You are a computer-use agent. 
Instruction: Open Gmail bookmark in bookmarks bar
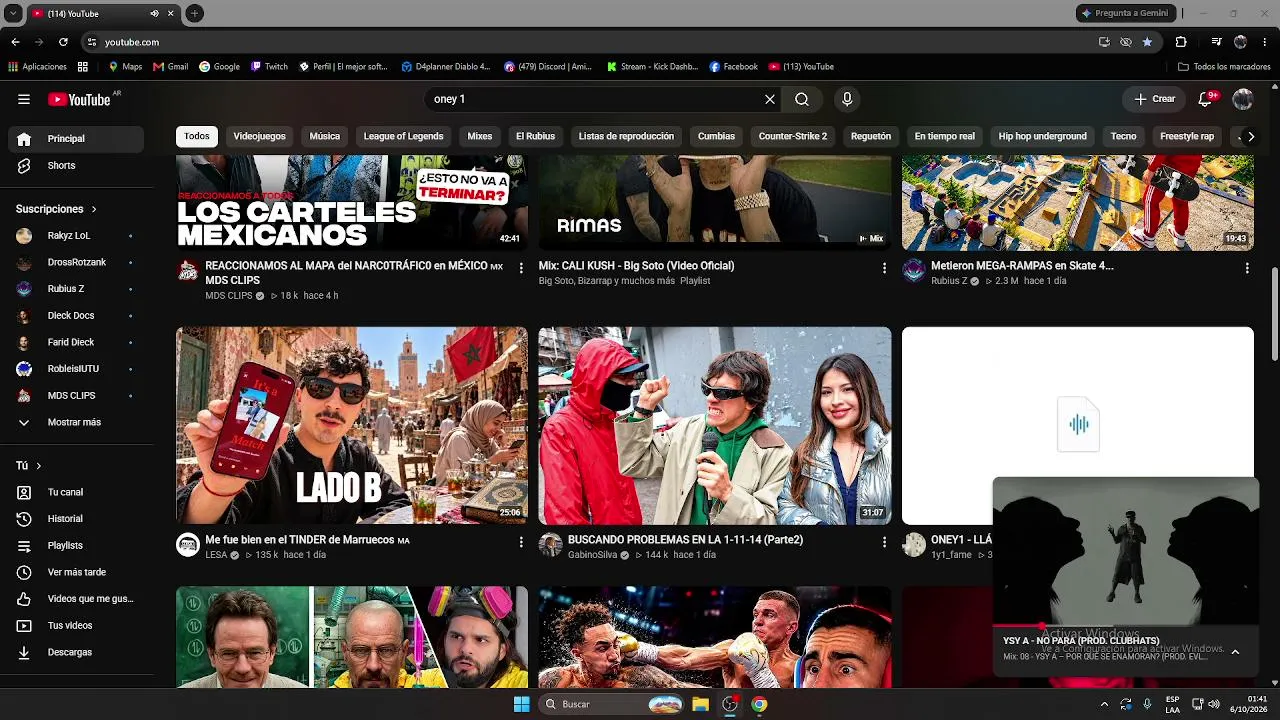(x=170, y=67)
